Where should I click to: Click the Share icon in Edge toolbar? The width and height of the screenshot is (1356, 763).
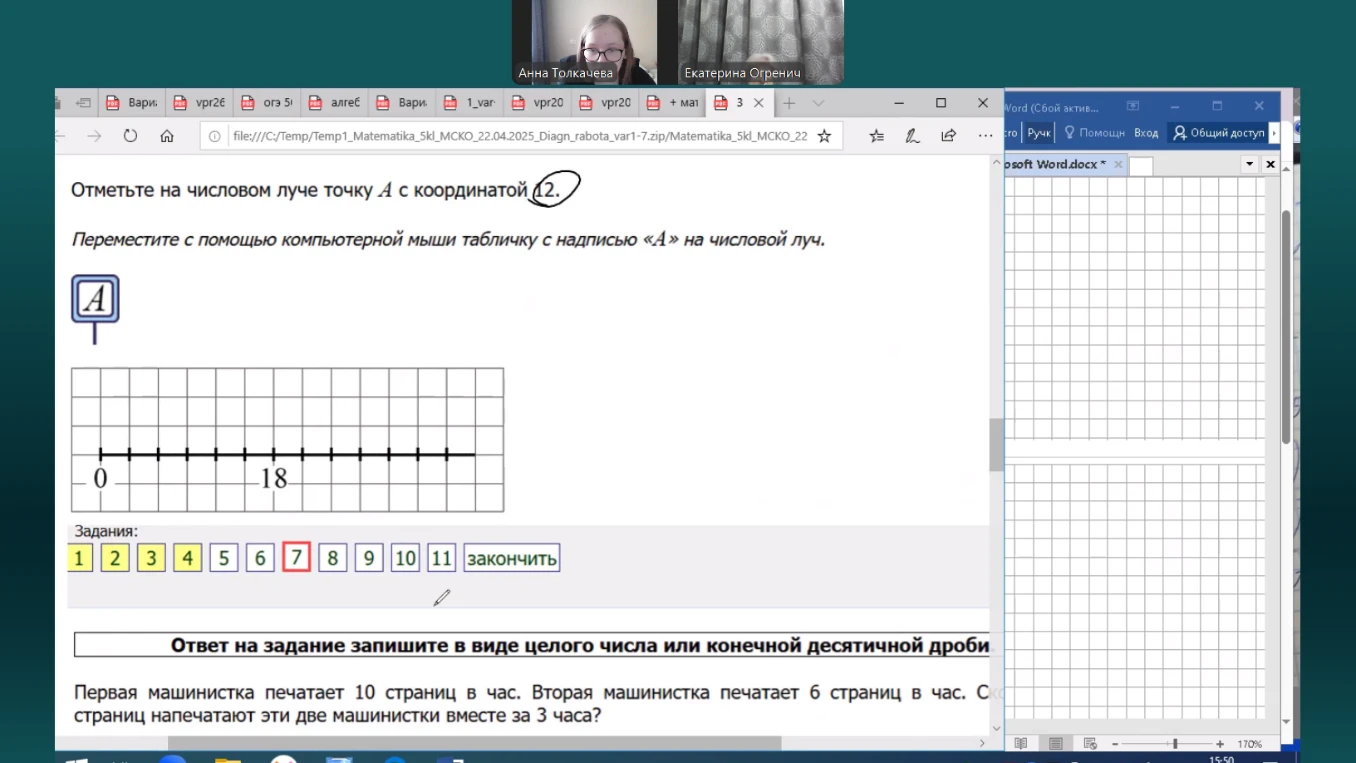pyautogui.click(x=948, y=136)
